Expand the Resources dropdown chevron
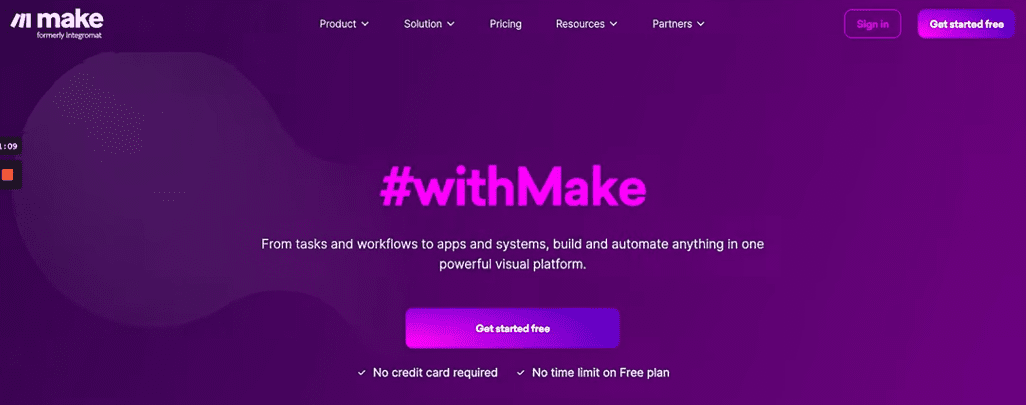The width and height of the screenshot is (1026, 405). [614, 24]
